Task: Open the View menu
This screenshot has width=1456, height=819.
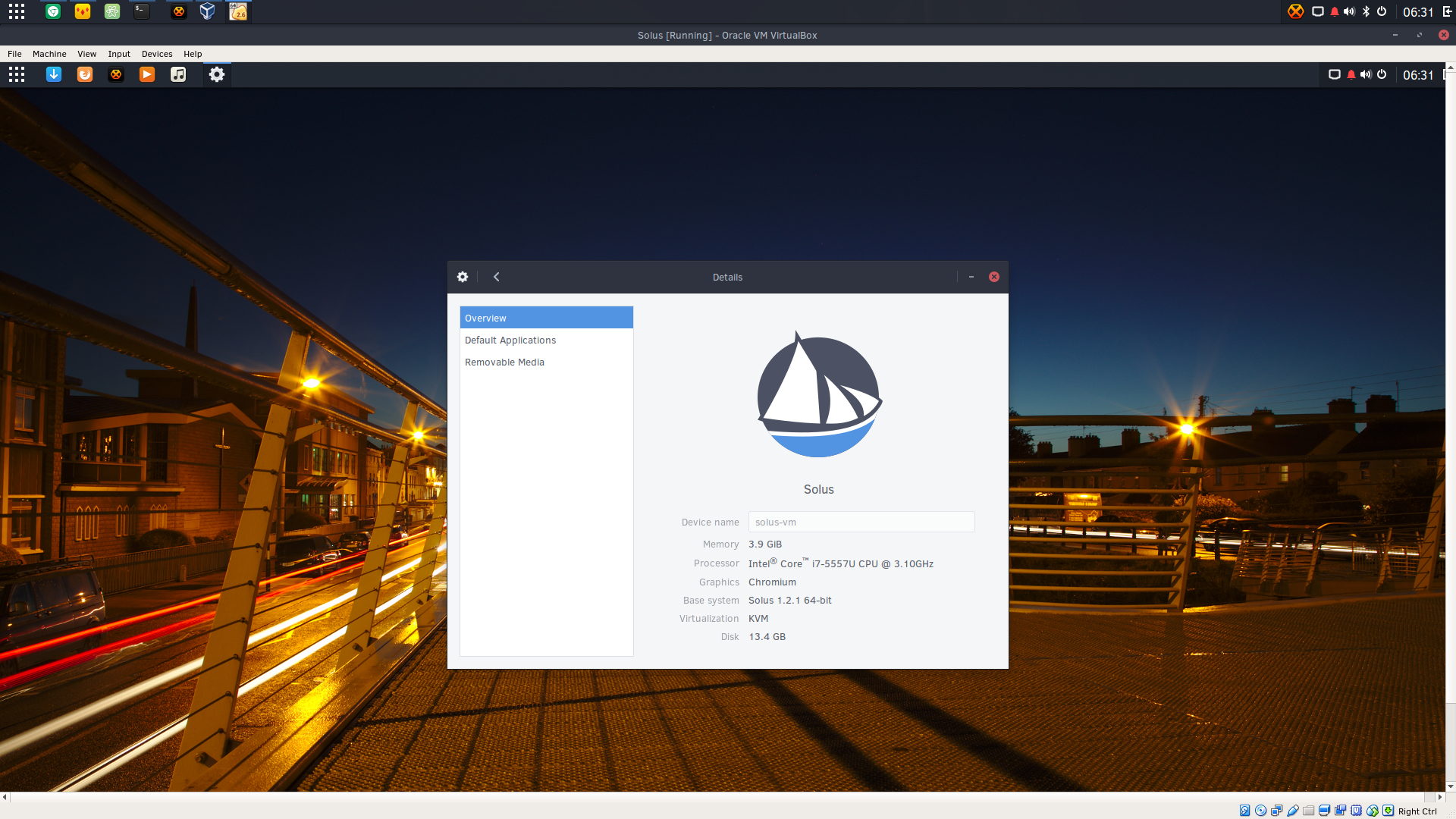Action: (86, 54)
